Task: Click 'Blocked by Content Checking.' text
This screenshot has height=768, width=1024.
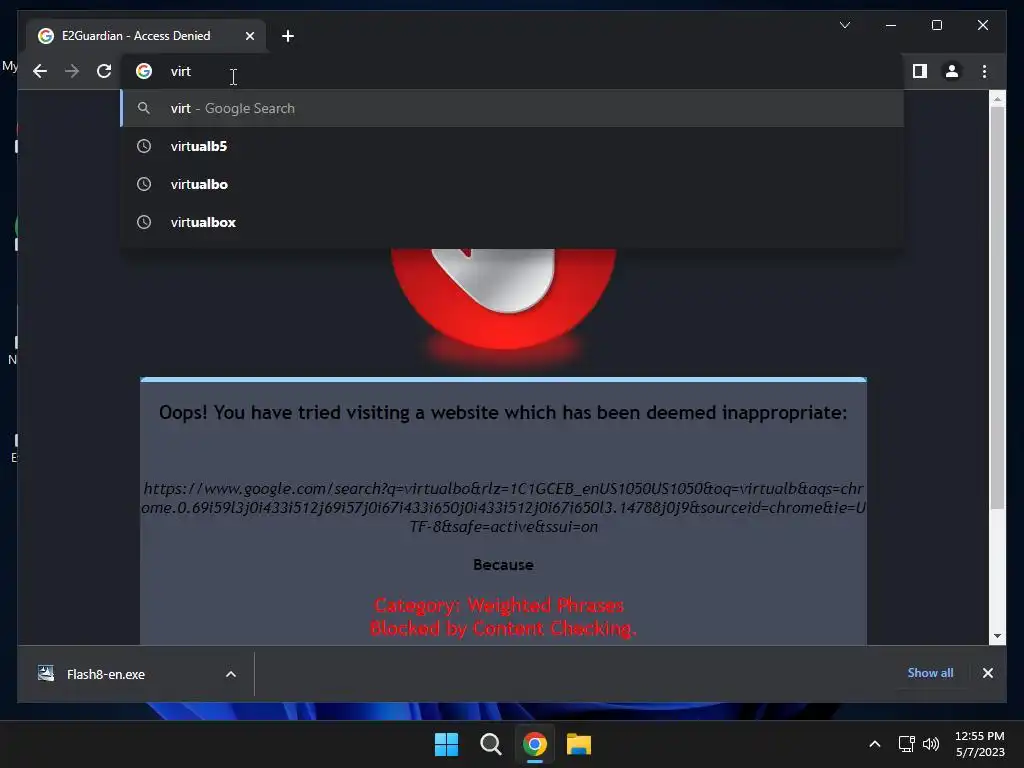Action: 503,628
